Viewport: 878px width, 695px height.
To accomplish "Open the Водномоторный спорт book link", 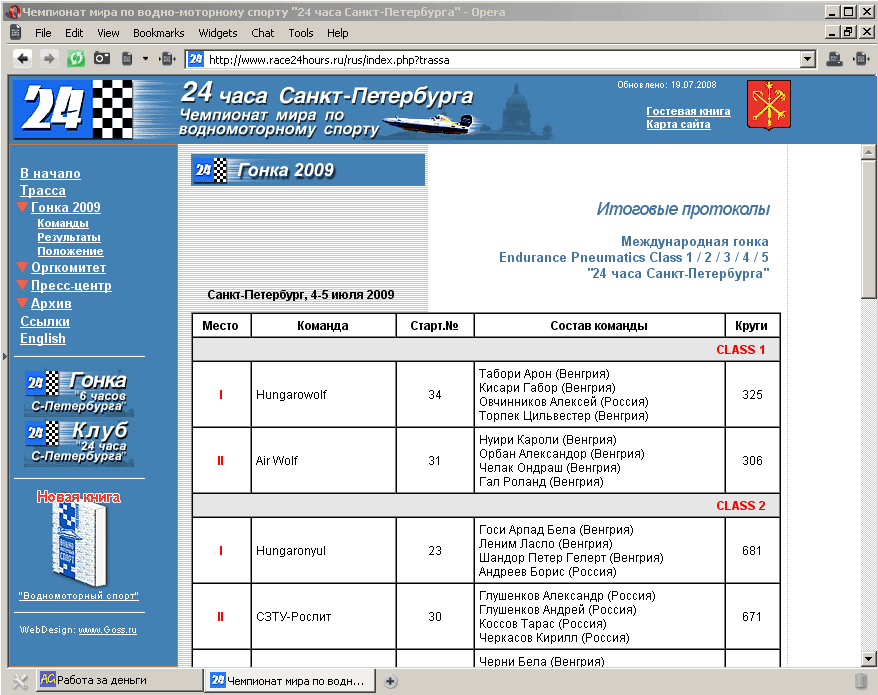I will point(78,596).
